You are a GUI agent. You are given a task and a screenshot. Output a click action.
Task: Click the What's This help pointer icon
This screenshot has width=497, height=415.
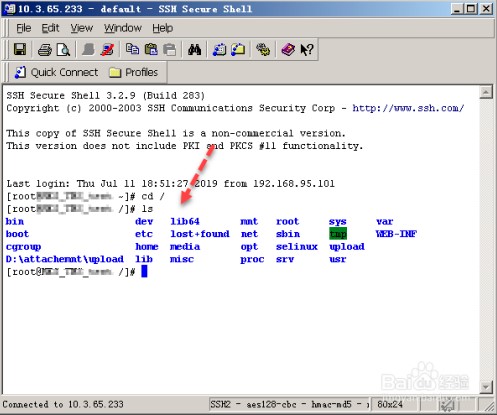307,50
